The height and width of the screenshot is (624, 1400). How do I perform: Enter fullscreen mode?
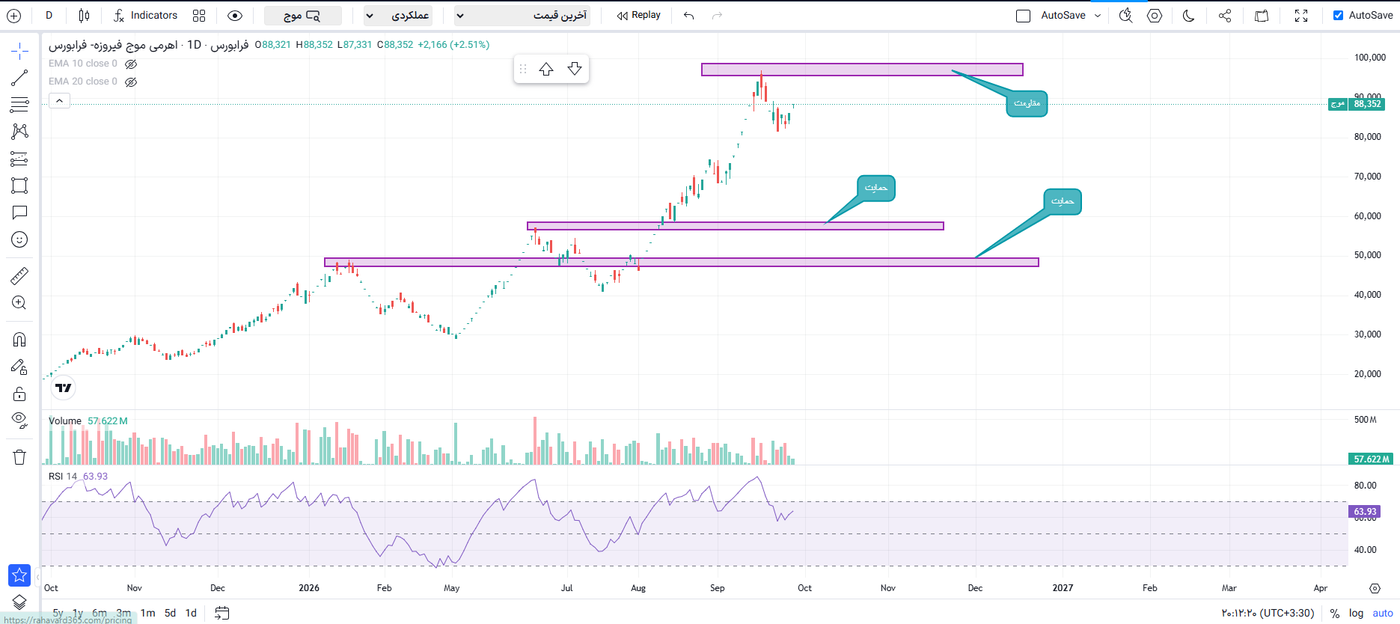pyautogui.click(x=1301, y=16)
